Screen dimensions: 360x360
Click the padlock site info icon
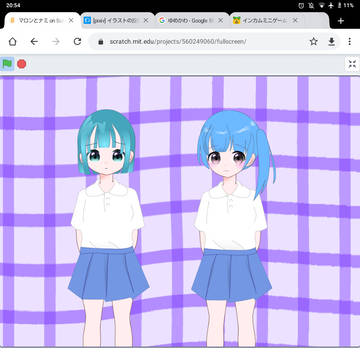101,42
